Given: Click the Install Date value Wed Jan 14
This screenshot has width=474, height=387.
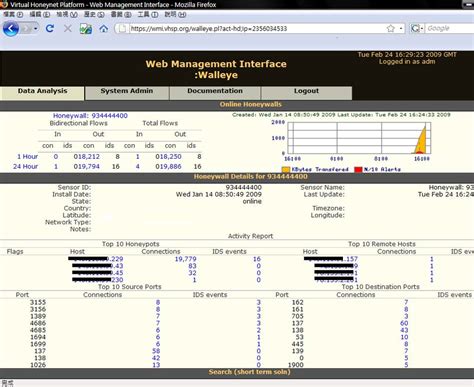Looking at the screenshot, I should (x=219, y=194).
